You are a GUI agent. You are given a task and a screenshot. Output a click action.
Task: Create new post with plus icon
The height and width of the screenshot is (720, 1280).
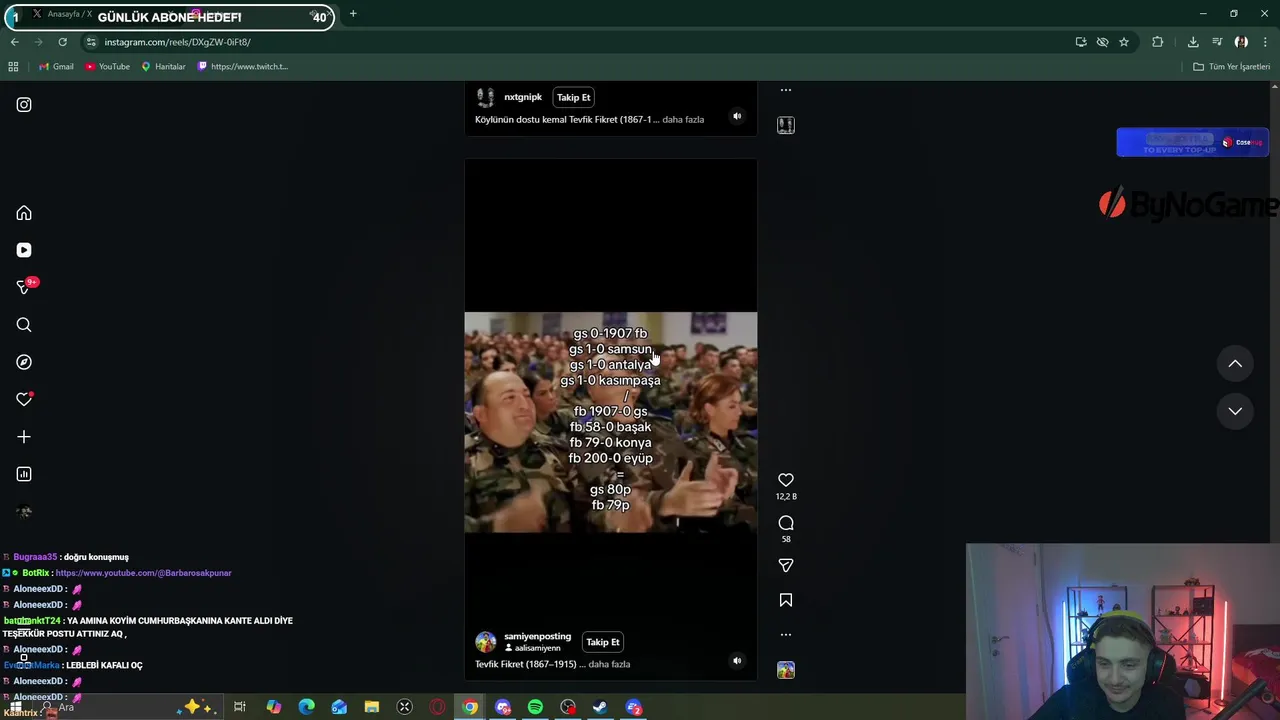tap(24, 437)
